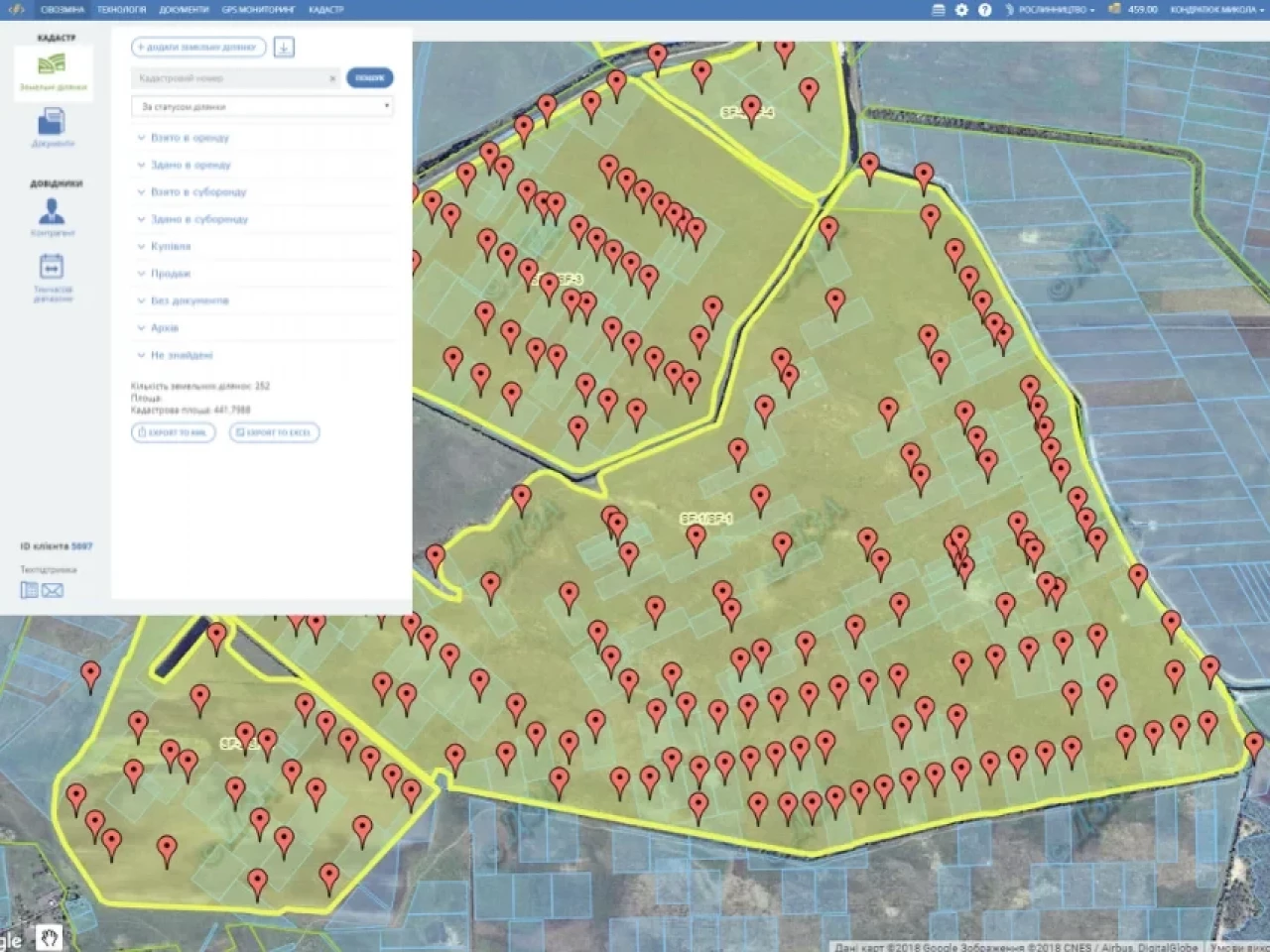Open the Технологія menu item
The height and width of the screenshot is (952, 1270).
[x=121, y=10]
